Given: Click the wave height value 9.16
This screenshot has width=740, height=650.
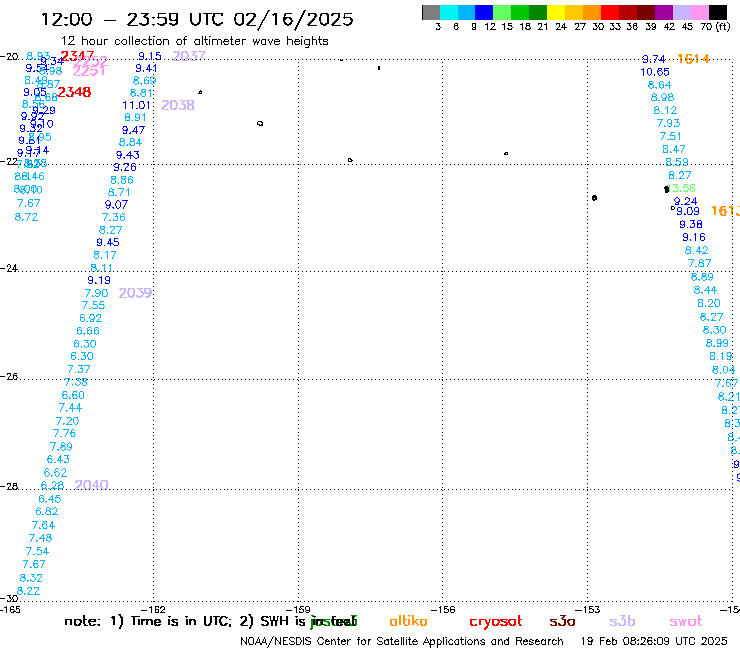Looking at the screenshot, I should click(694, 237).
